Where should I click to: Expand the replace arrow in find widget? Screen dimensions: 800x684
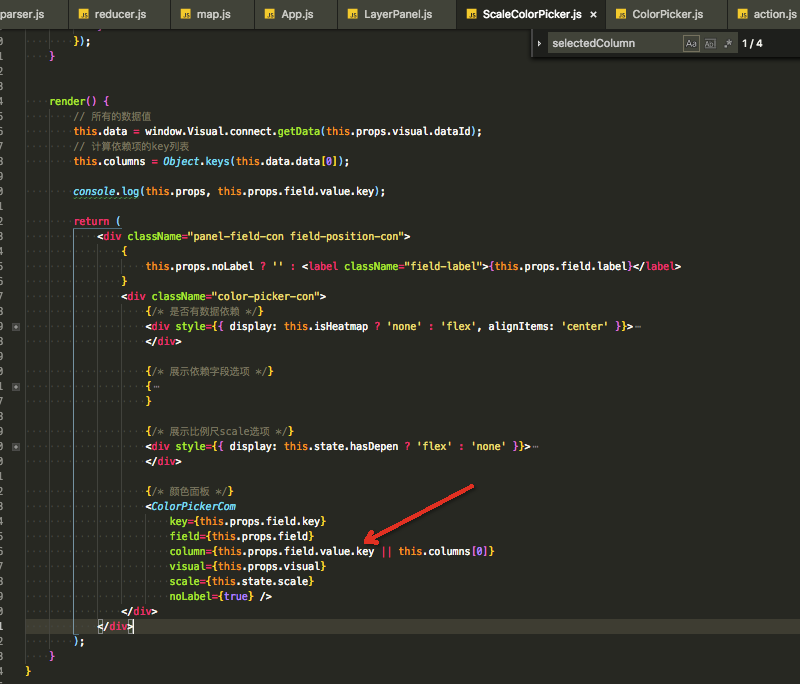tap(539, 43)
